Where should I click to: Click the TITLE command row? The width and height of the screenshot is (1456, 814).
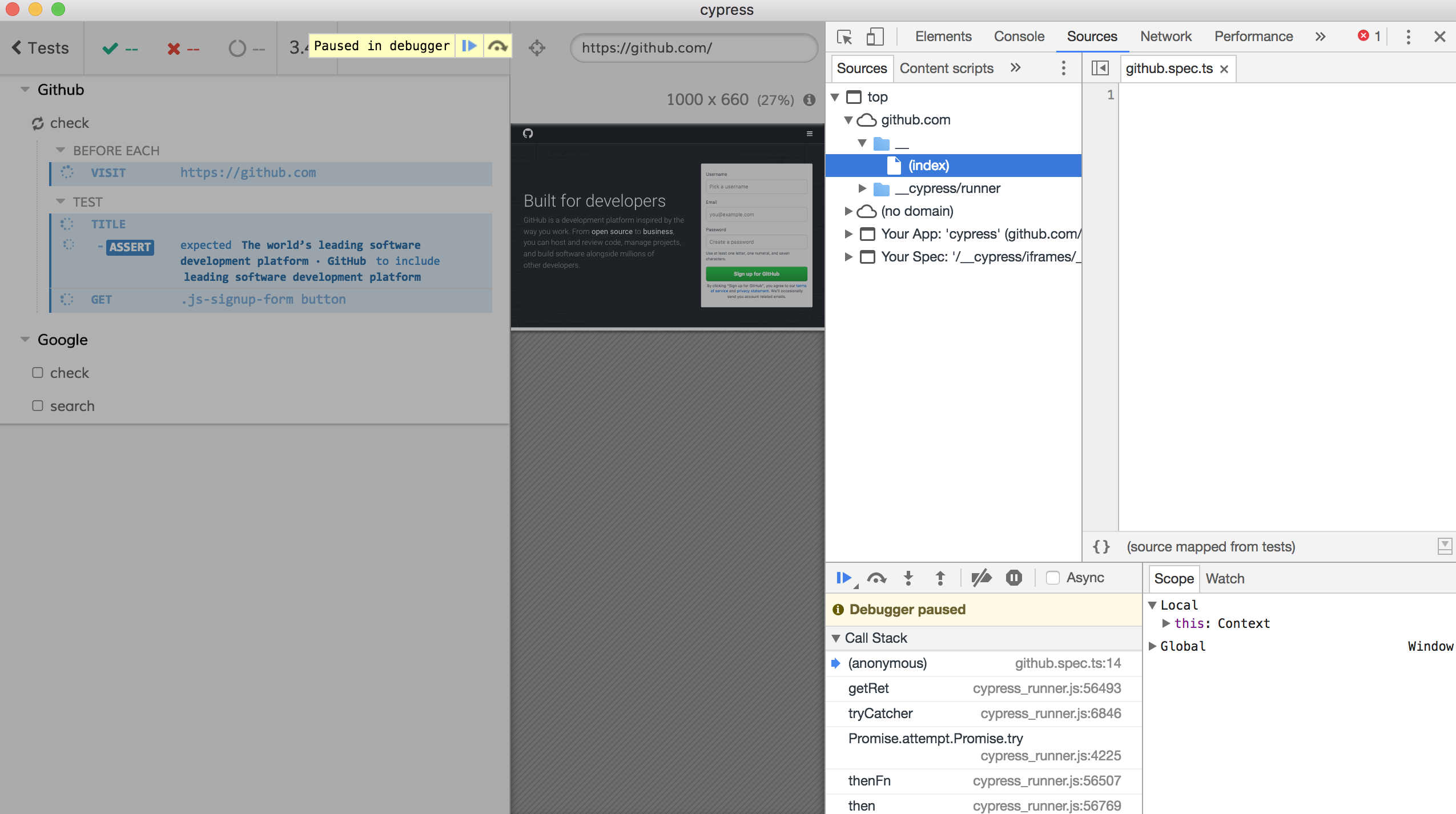(x=271, y=224)
